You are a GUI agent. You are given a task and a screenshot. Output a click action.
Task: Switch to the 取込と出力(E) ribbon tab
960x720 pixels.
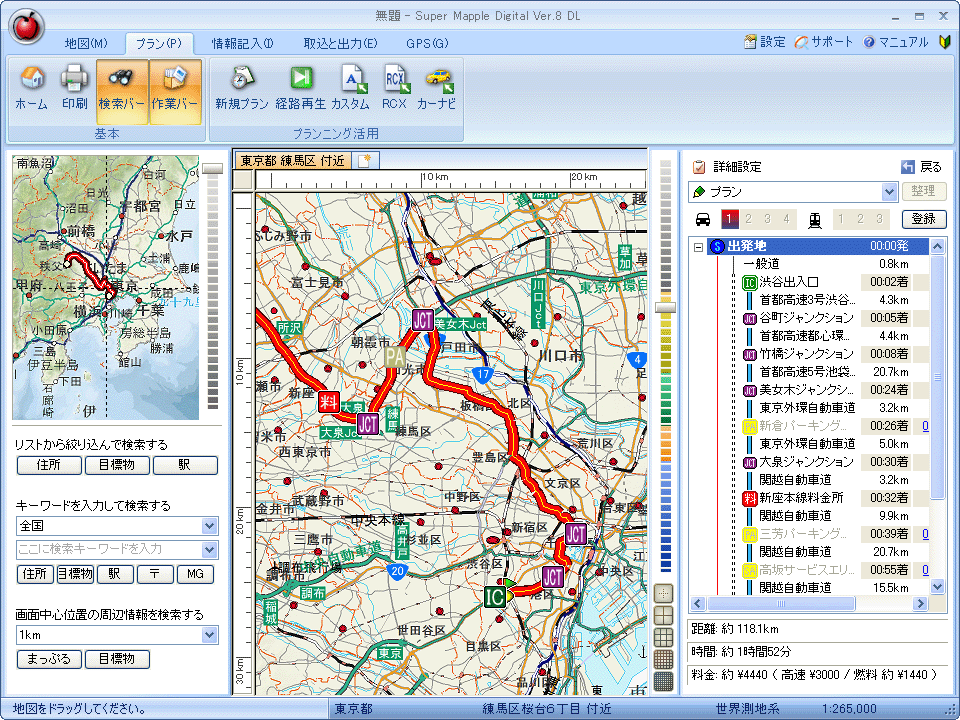point(340,43)
